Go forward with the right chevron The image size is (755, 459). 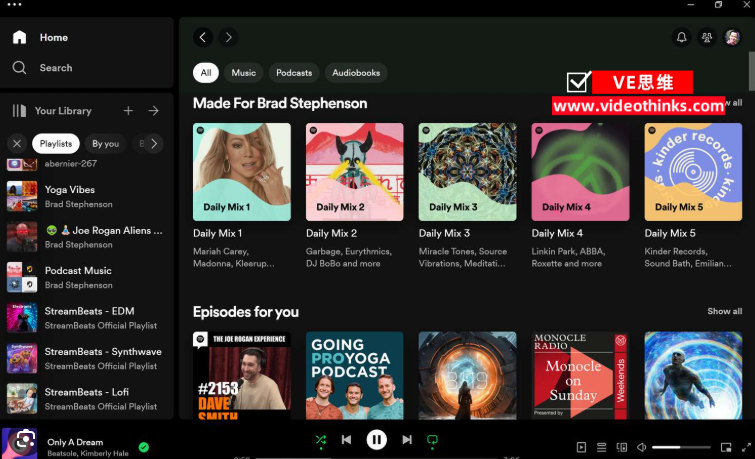click(228, 37)
